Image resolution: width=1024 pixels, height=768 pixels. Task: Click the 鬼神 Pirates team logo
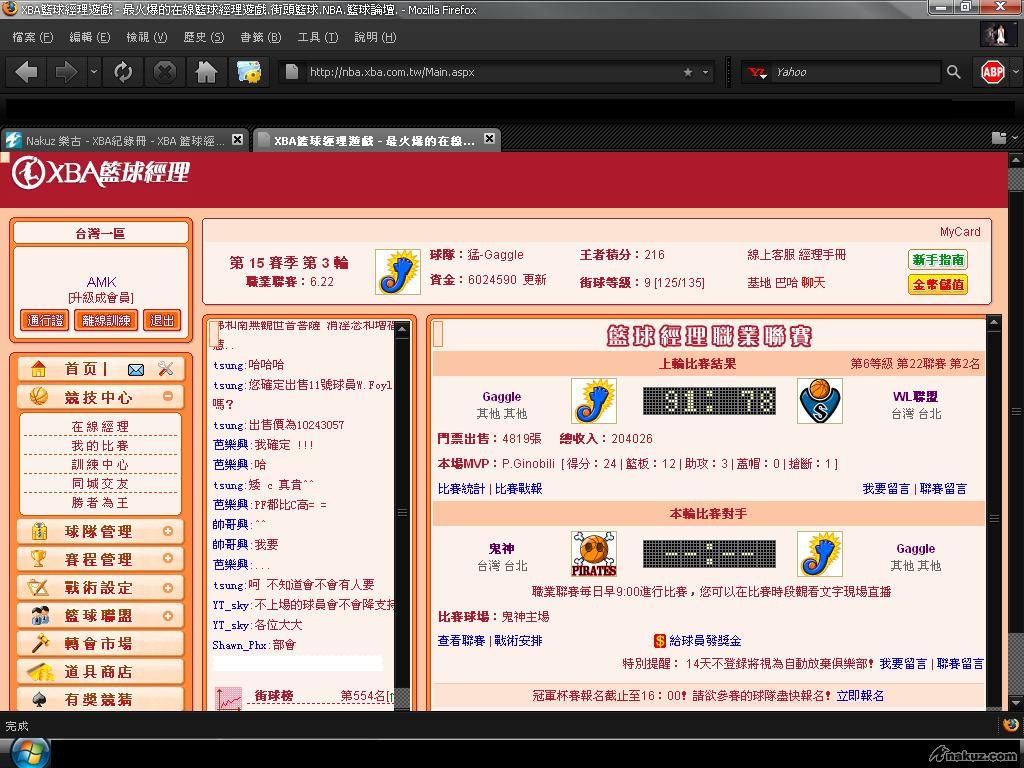[x=594, y=554]
